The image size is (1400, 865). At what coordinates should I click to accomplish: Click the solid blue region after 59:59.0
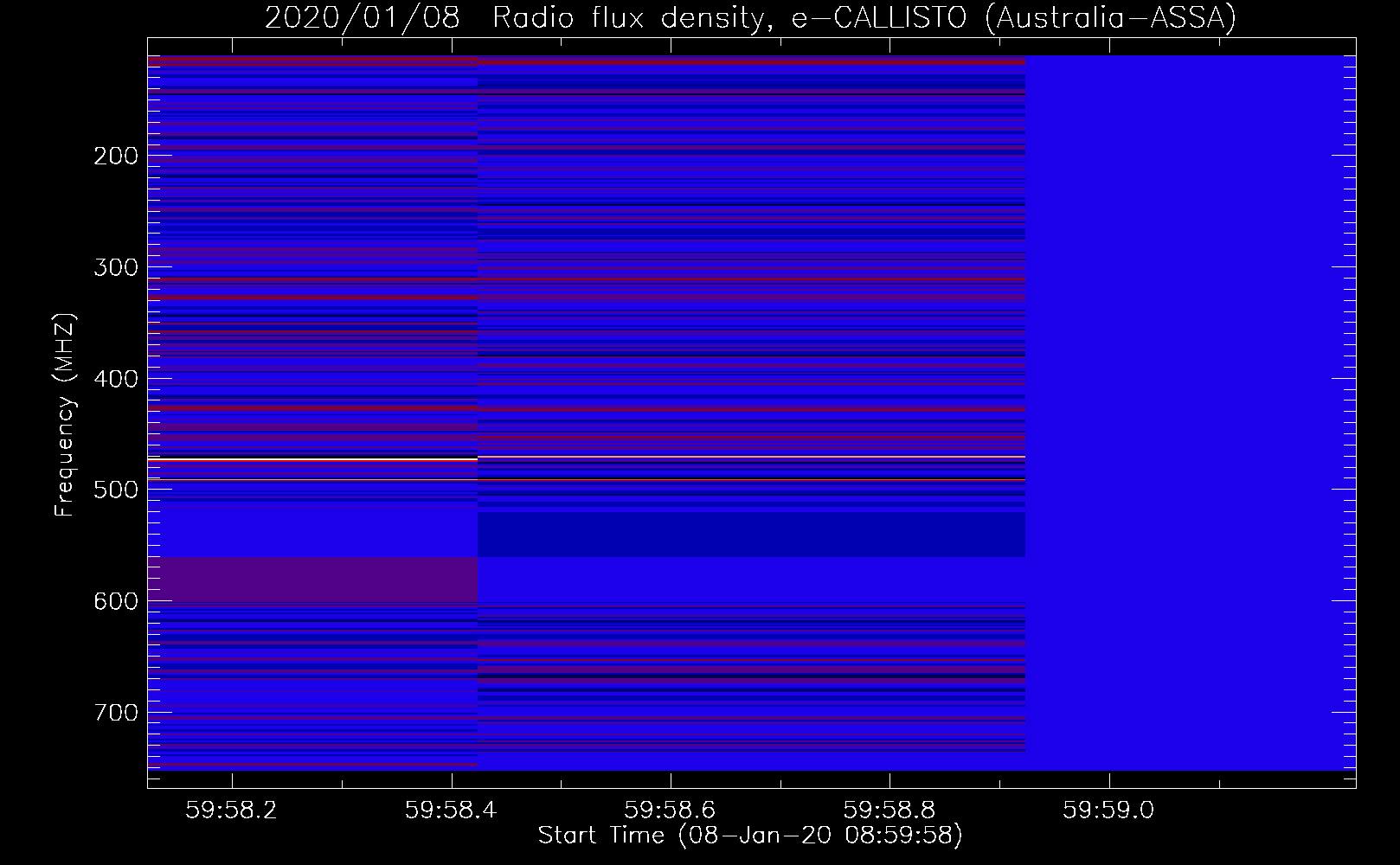(x=1191, y=413)
